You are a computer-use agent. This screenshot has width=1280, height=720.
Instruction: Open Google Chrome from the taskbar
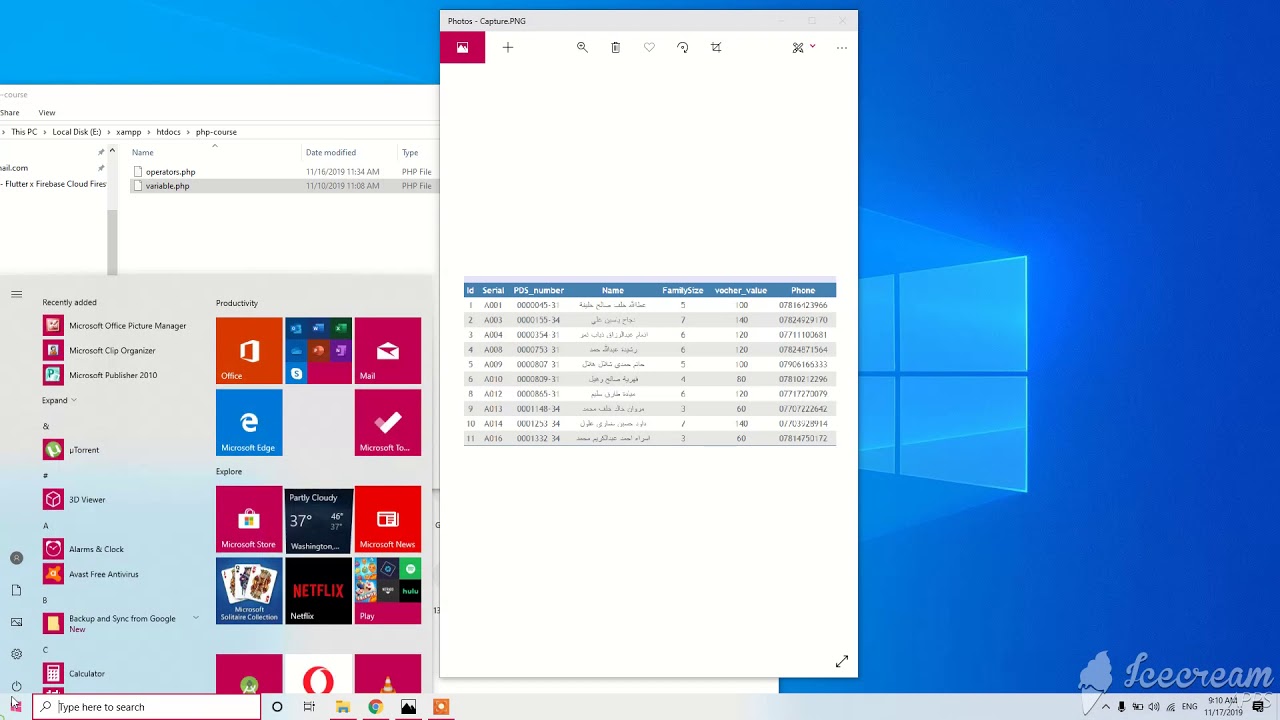tap(375, 707)
